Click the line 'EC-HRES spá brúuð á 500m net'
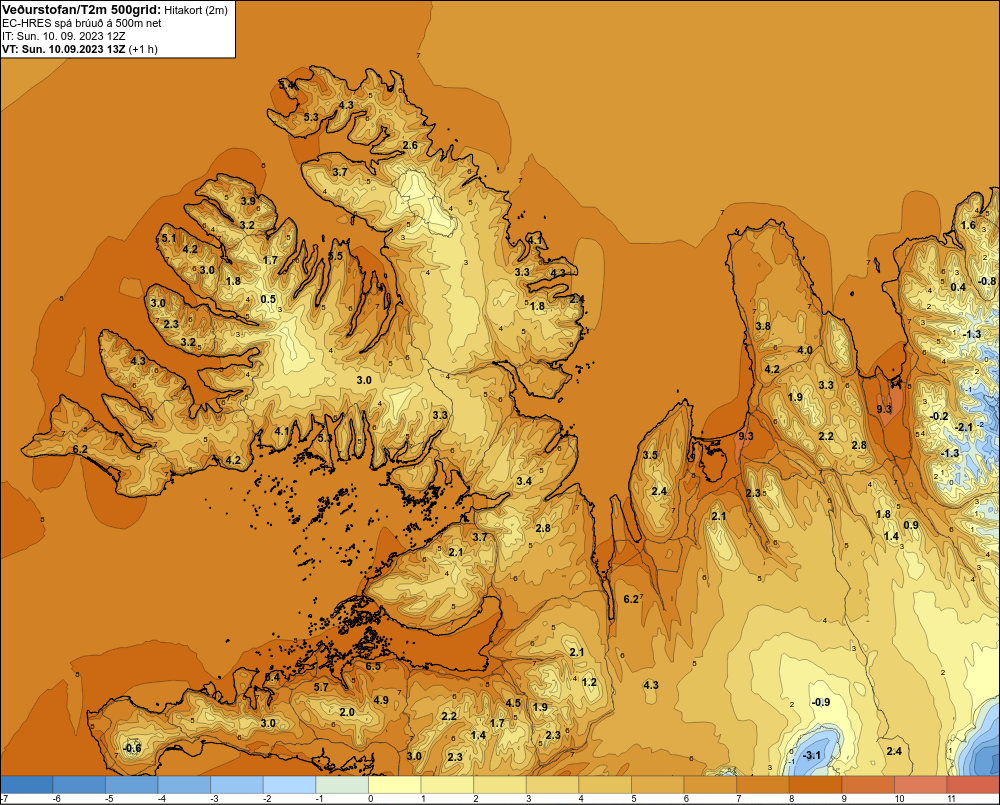 tap(82, 23)
